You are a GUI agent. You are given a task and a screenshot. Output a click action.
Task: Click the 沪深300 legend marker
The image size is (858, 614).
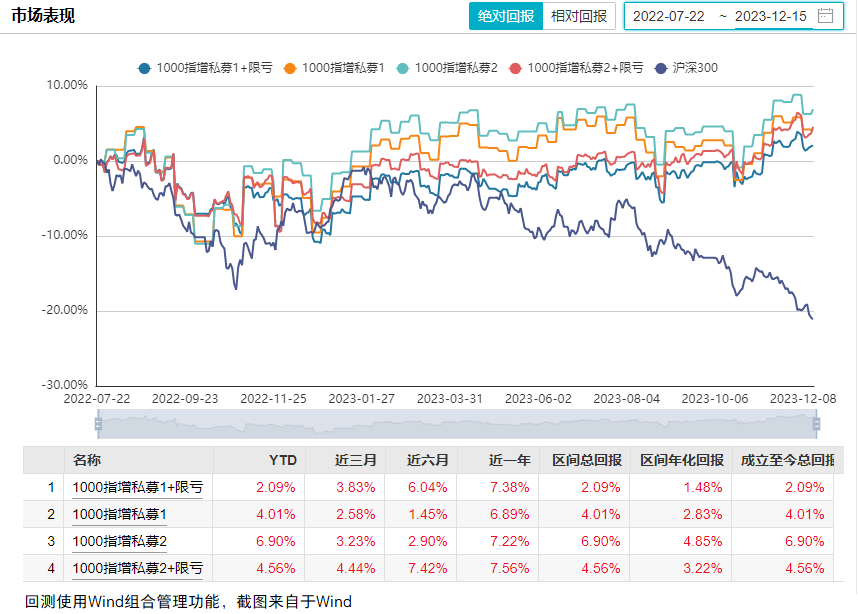[x=661, y=68]
